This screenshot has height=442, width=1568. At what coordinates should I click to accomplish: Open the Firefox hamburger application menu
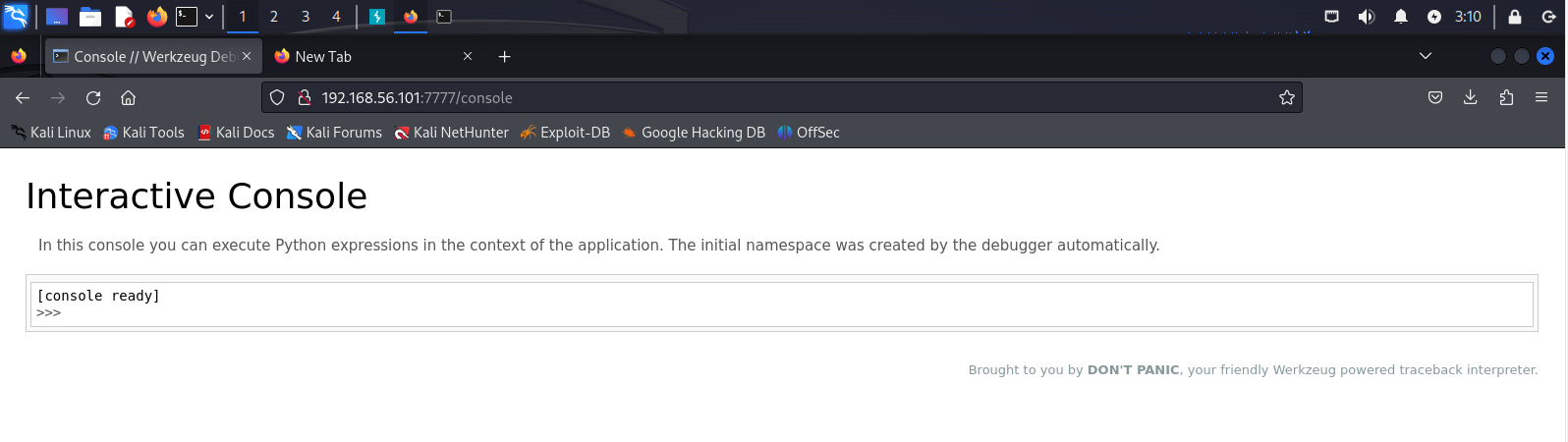click(1541, 97)
